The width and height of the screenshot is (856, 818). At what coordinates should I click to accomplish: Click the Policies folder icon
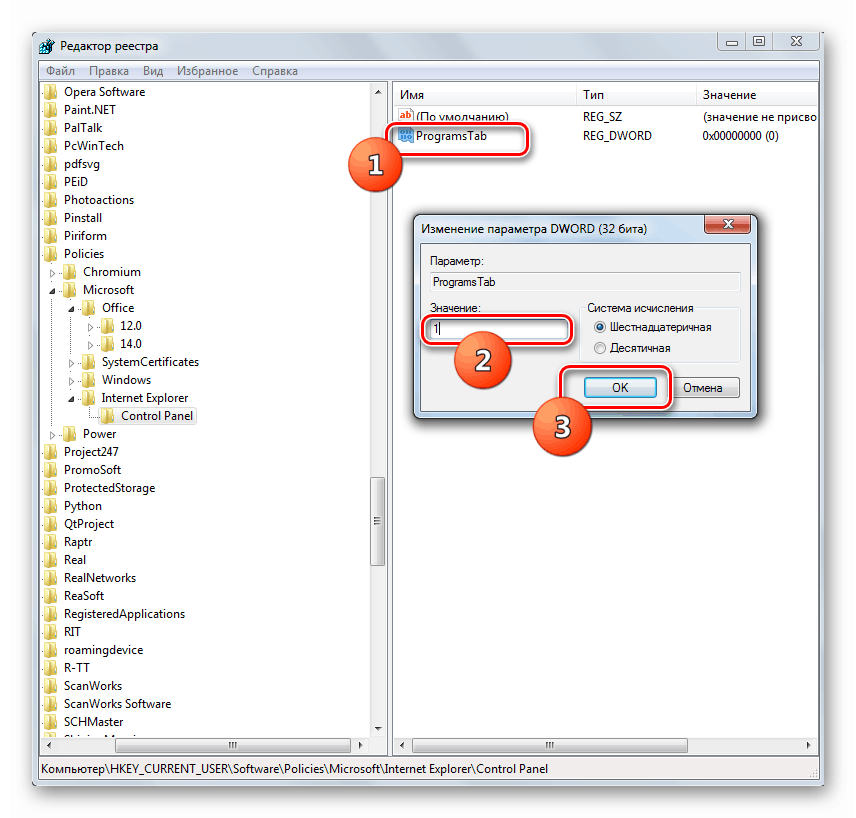[x=50, y=254]
